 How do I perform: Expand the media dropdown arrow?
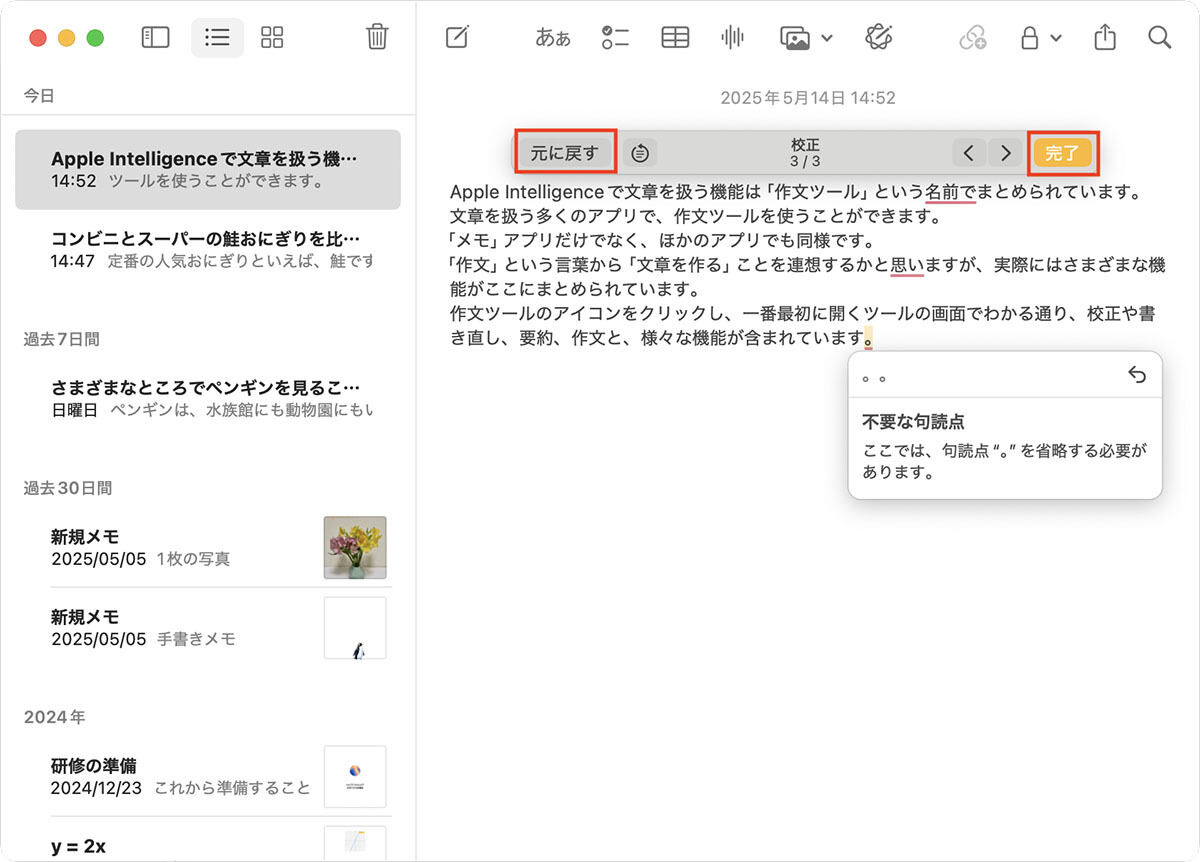pyautogui.click(x=827, y=38)
